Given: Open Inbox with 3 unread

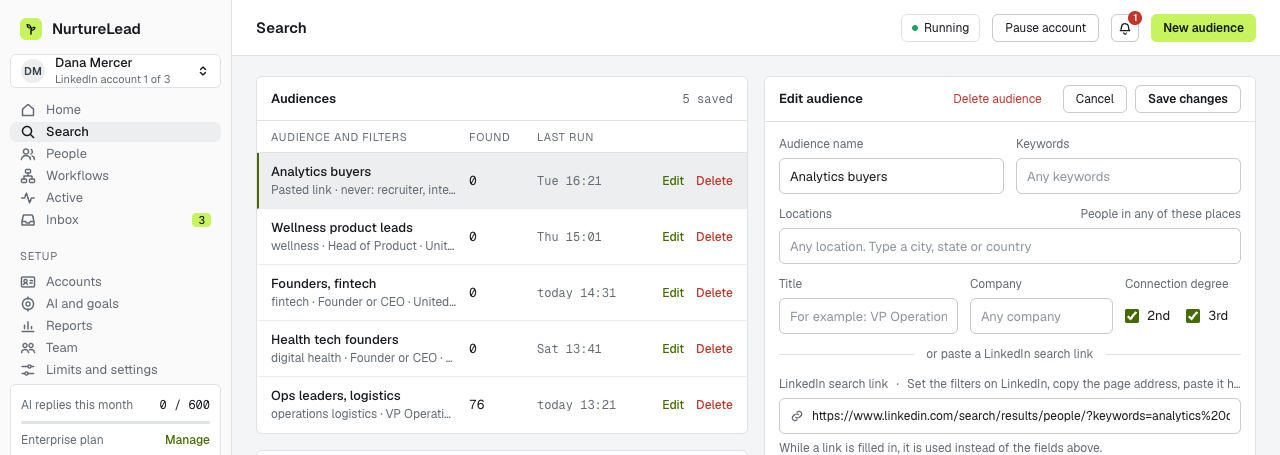Looking at the screenshot, I should [115, 220].
